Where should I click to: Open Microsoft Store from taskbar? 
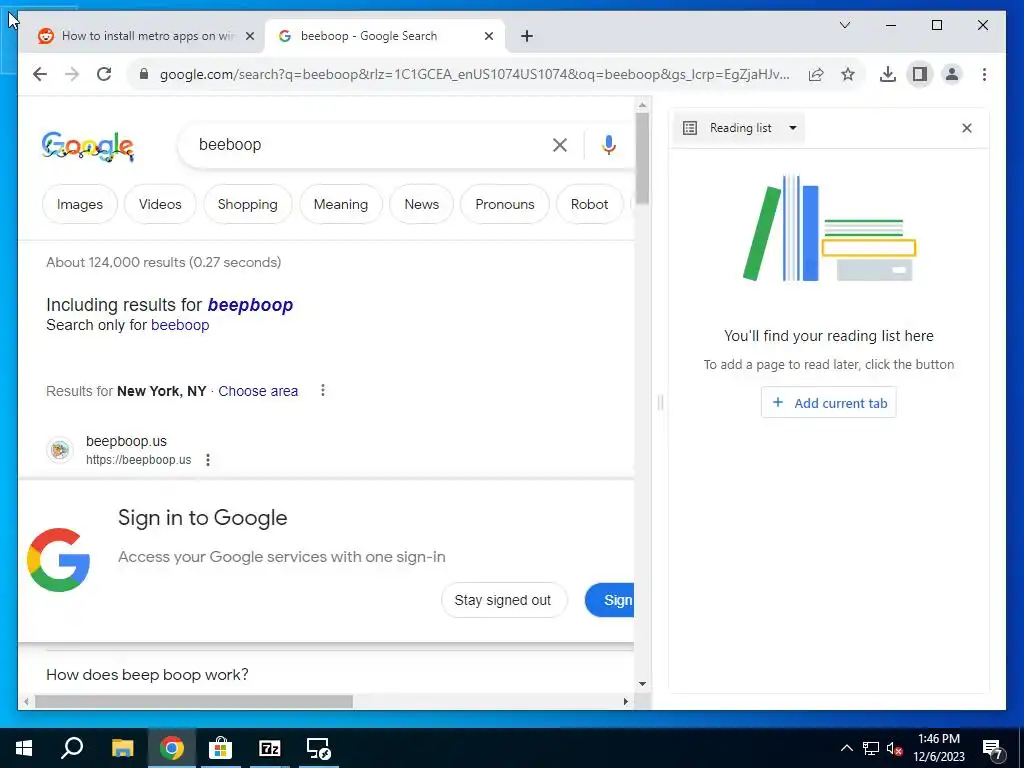click(221, 748)
